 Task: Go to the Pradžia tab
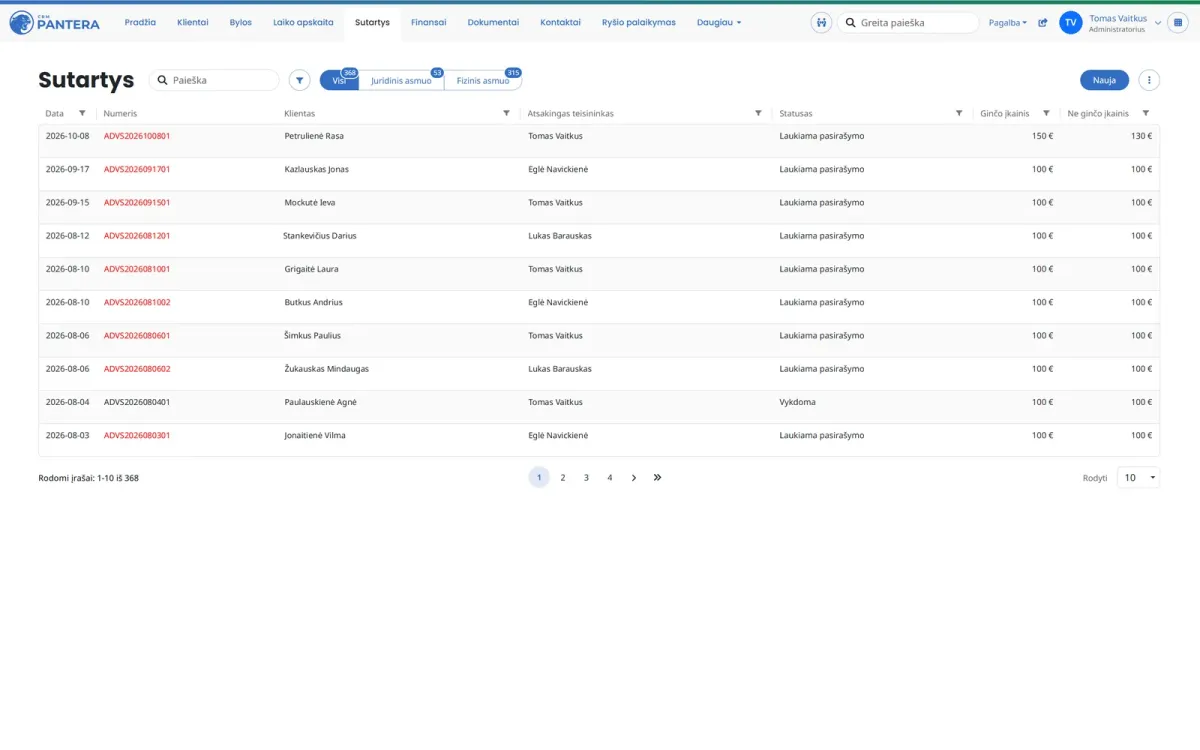pos(140,22)
